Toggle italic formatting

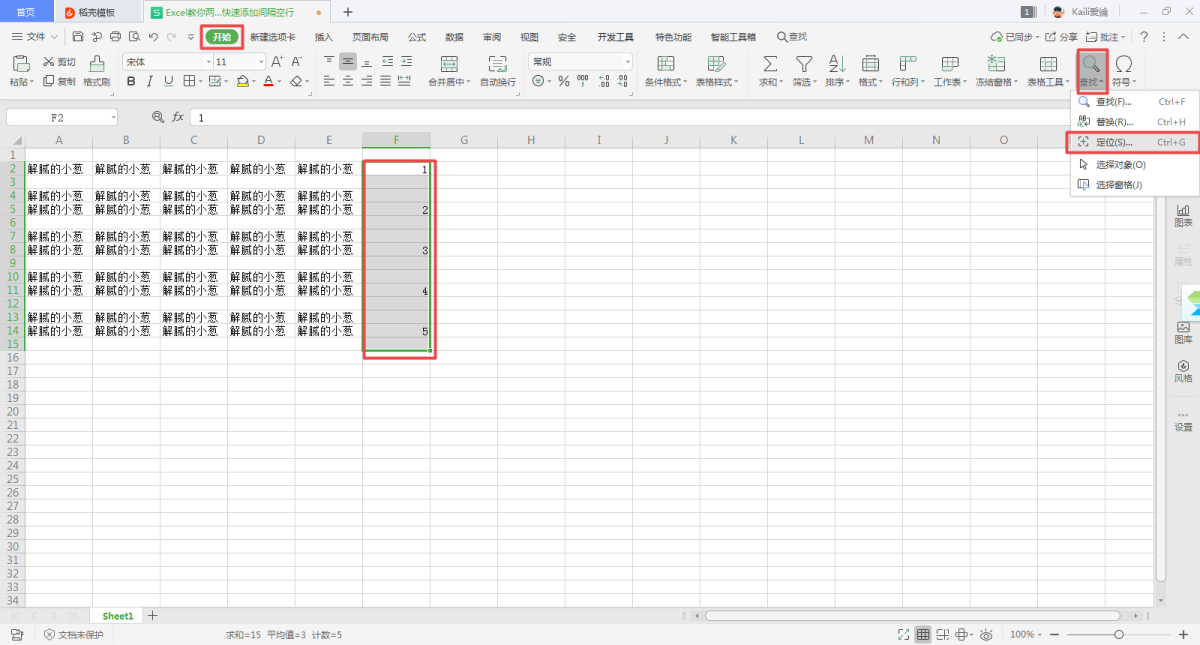click(150, 81)
